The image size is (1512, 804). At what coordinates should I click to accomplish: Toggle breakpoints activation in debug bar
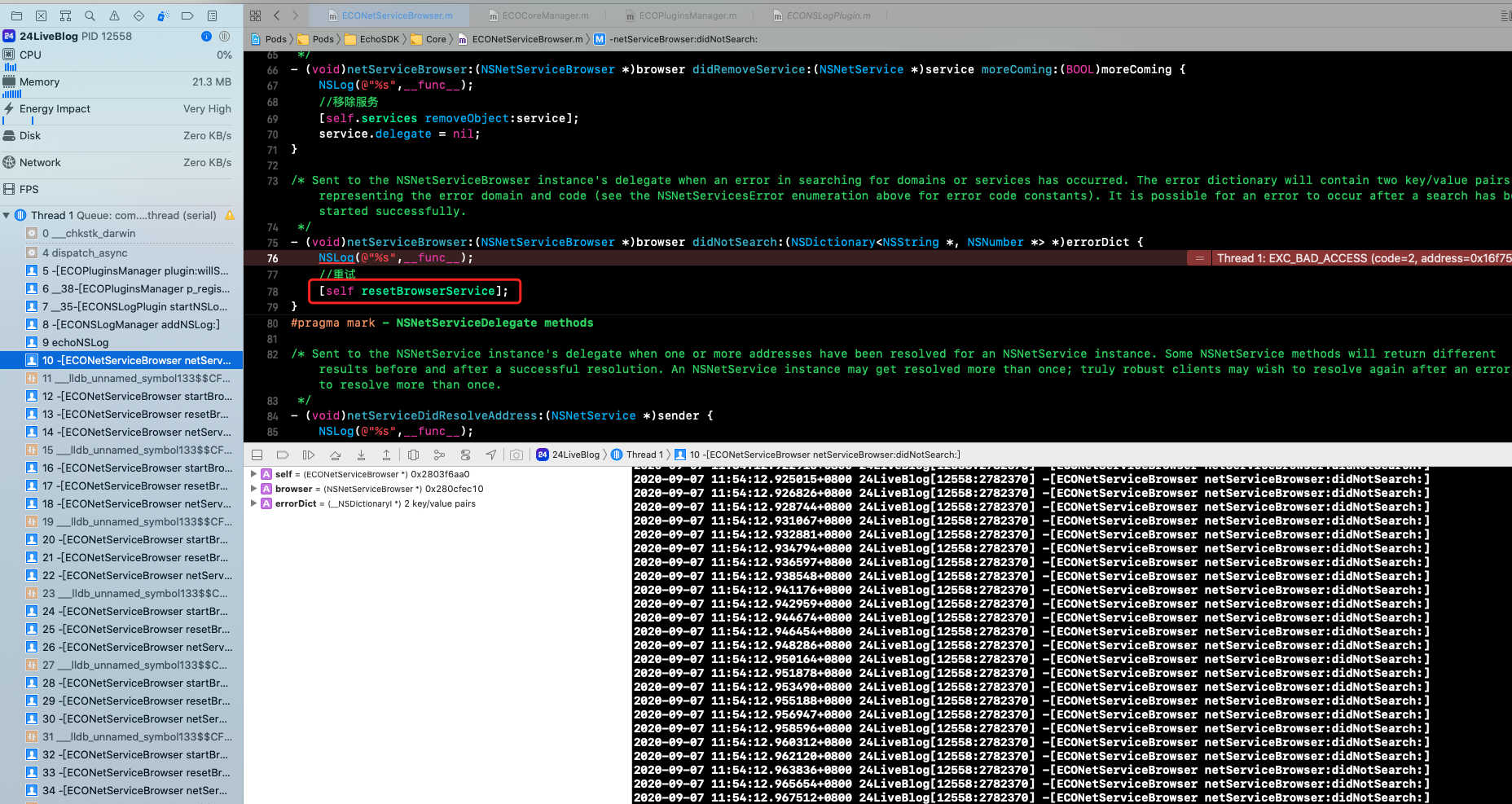[x=283, y=455]
